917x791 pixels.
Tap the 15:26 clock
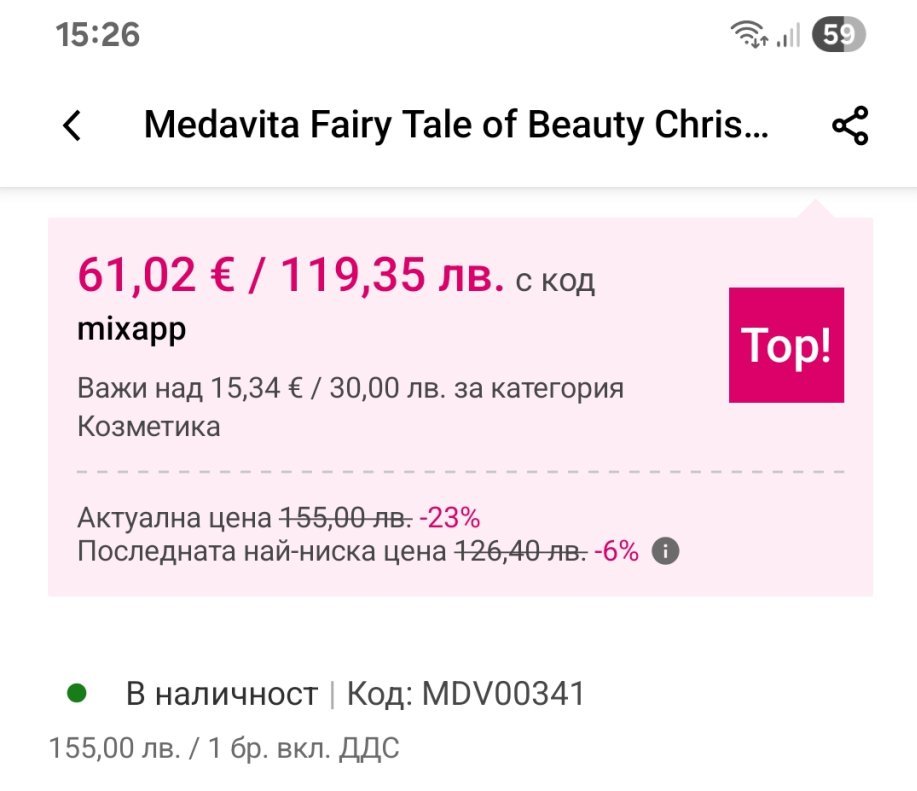pos(98,35)
